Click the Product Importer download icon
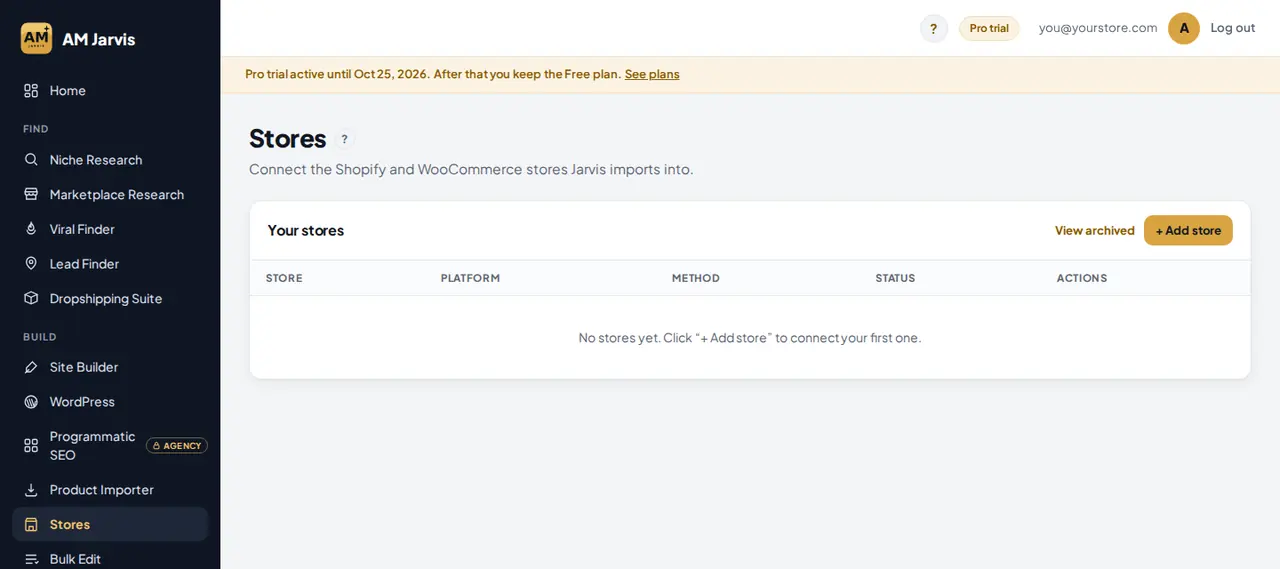The height and width of the screenshot is (569, 1280). coord(31,490)
